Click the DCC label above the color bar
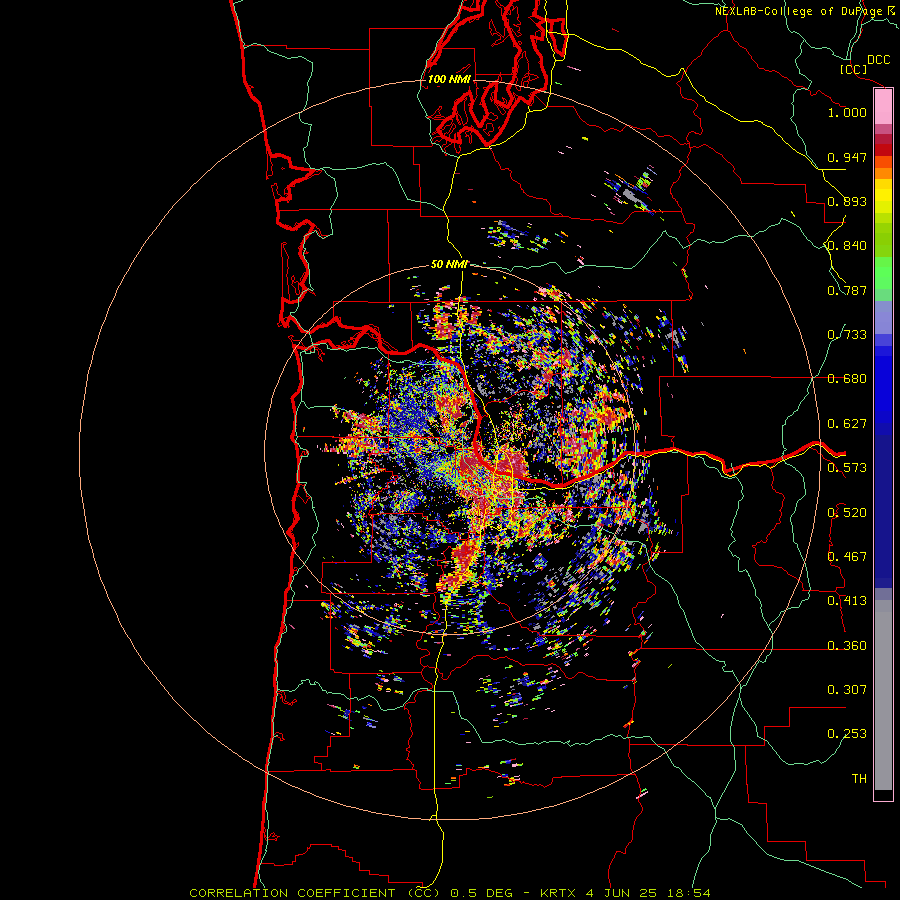Viewport: 900px width, 900px height. point(878,60)
